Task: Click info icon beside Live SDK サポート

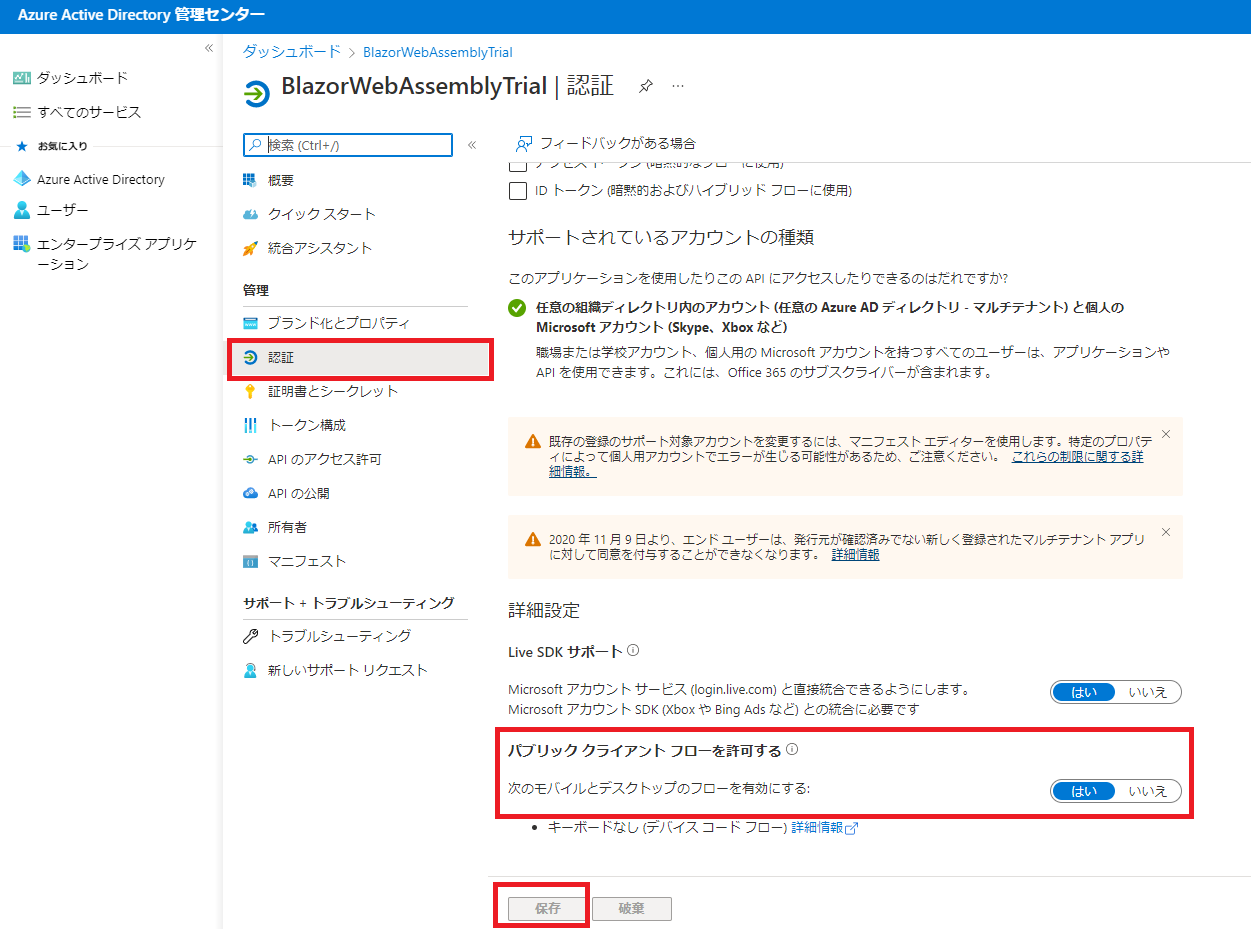Action: [x=633, y=650]
